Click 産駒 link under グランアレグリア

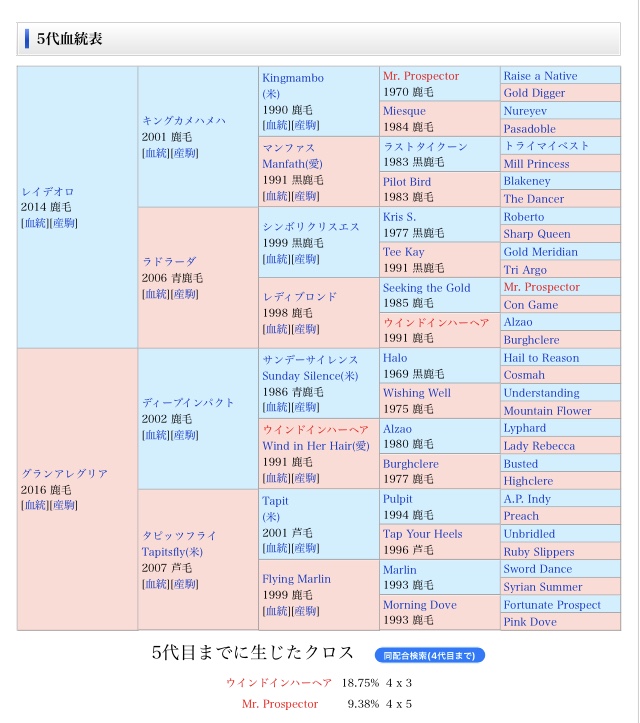64,505
